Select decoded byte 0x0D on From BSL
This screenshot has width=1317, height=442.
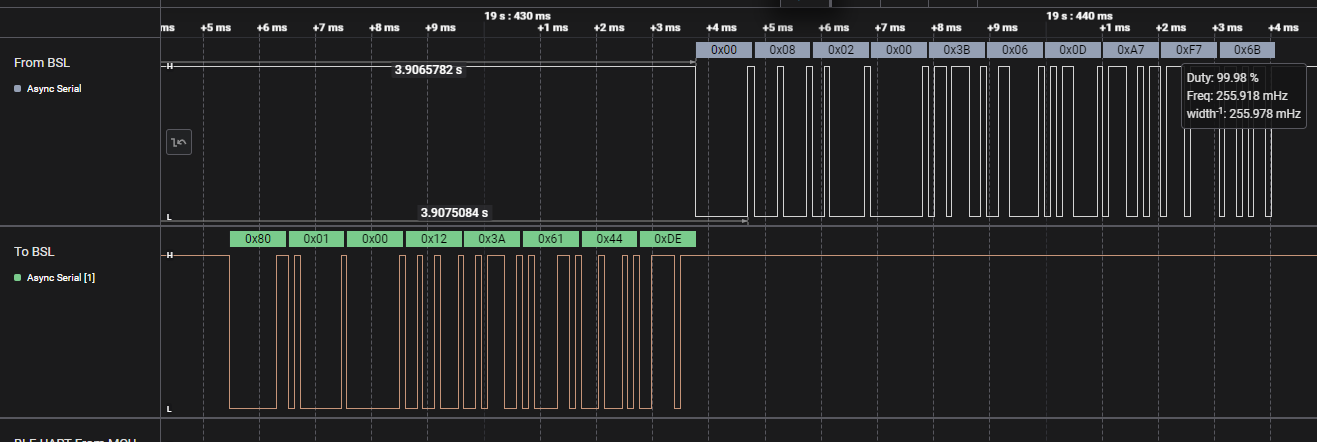[x=1072, y=50]
